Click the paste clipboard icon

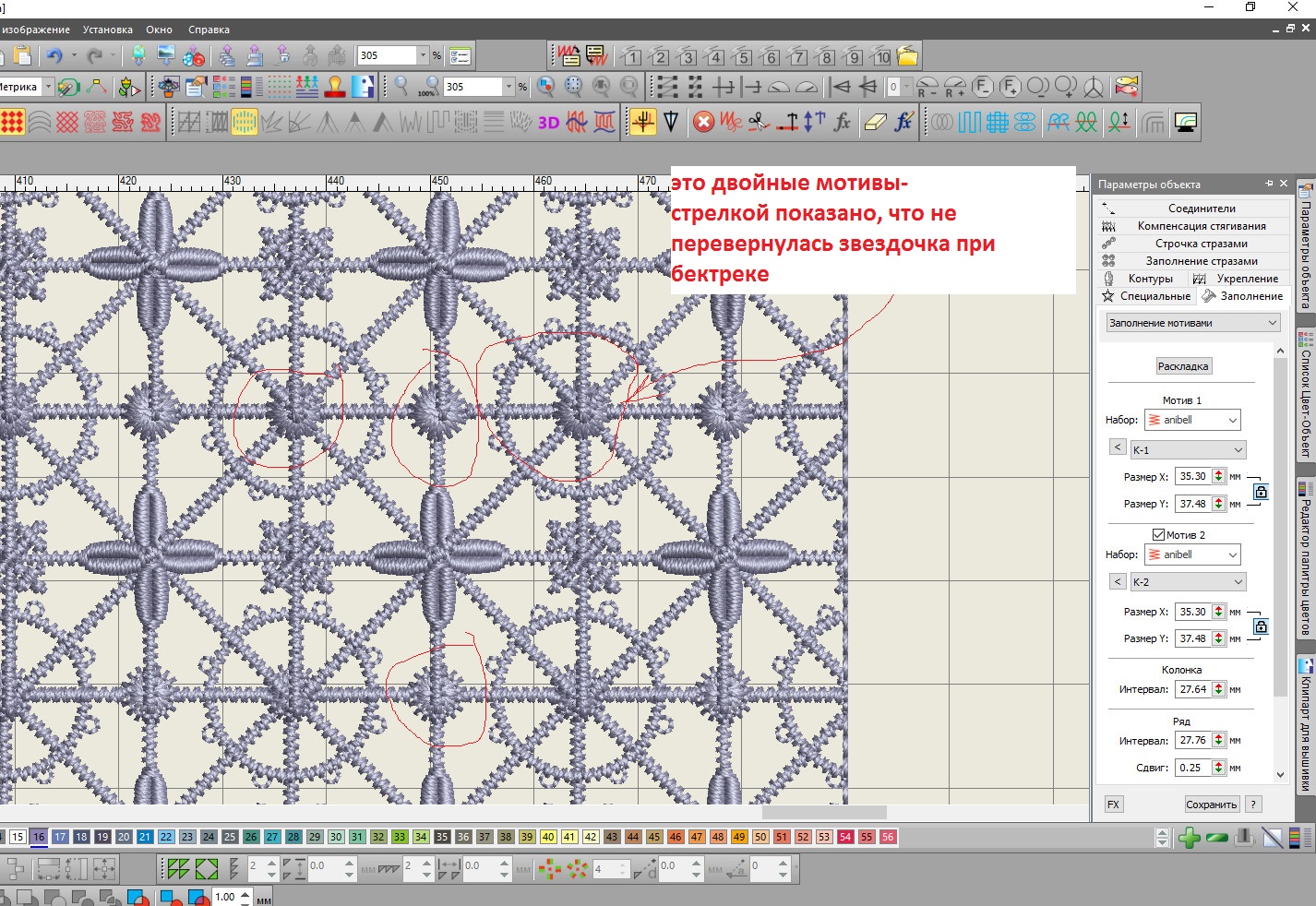tap(21, 55)
